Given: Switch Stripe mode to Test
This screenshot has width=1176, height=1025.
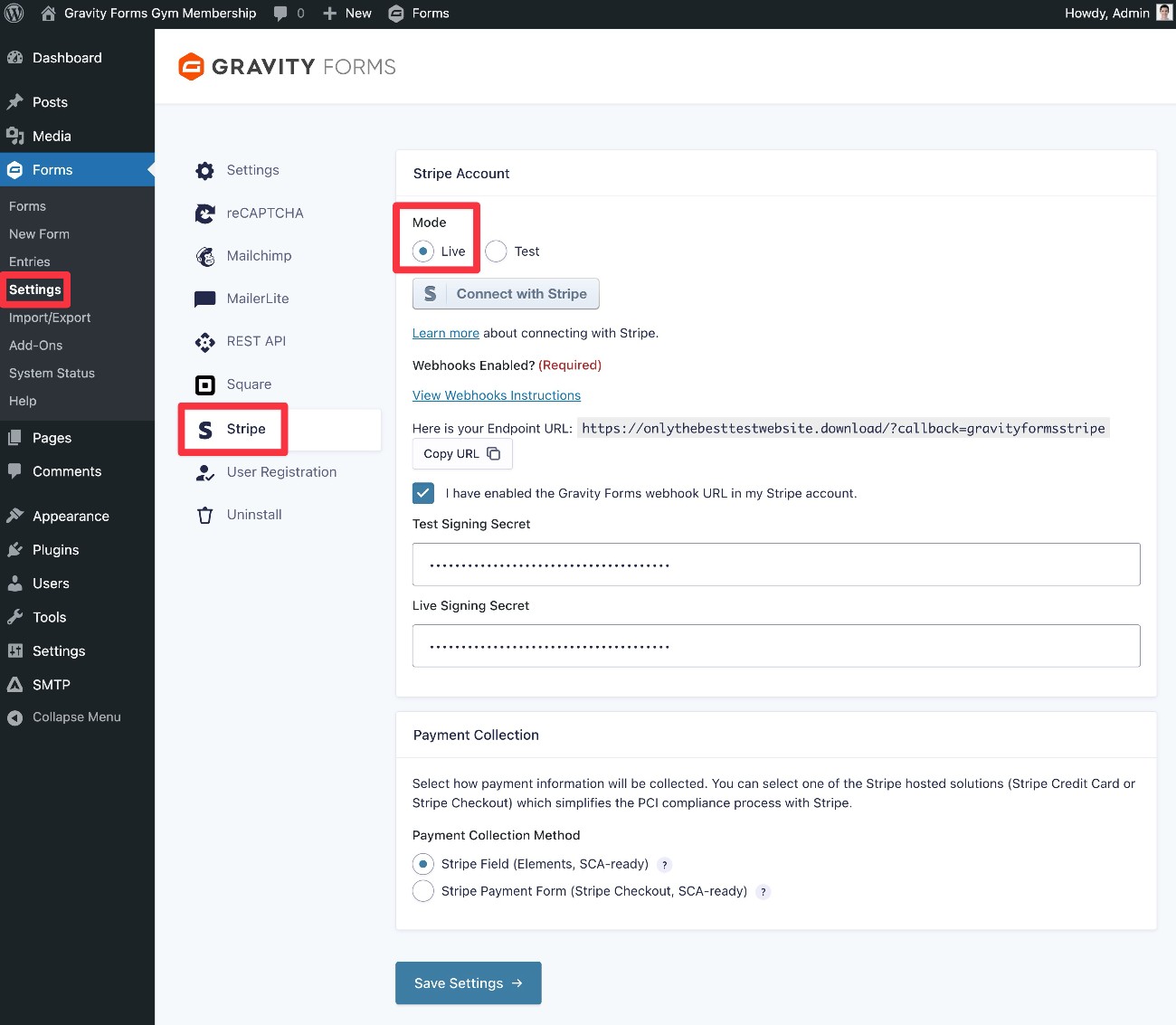Looking at the screenshot, I should coord(495,252).
